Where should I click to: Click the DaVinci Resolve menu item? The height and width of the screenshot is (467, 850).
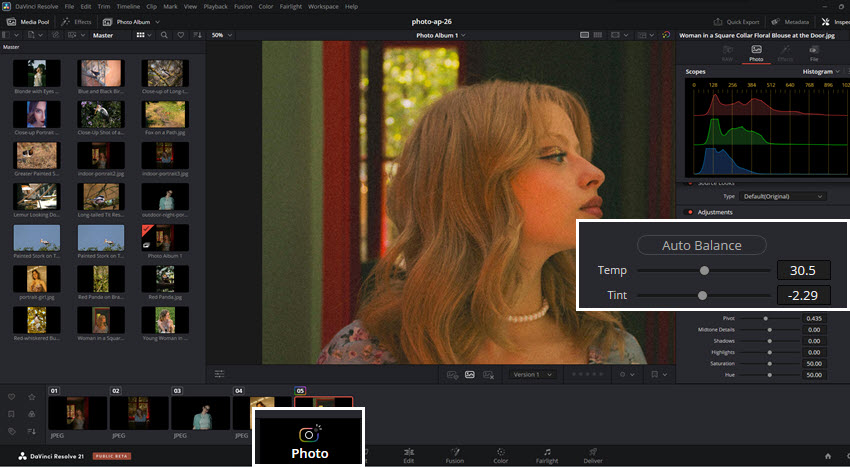[x=35, y=7]
